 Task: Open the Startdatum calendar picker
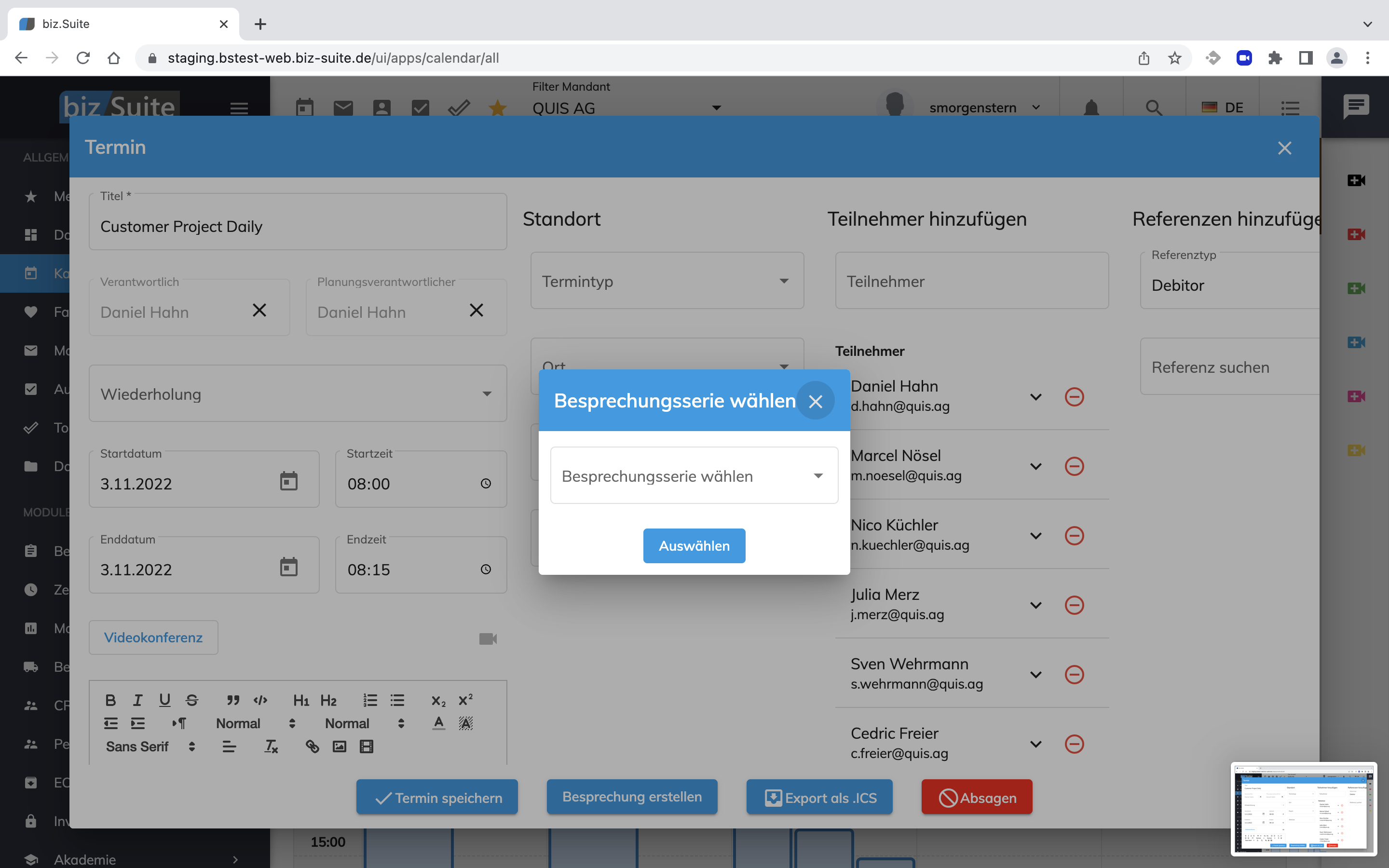pyautogui.click(x=289, y=481)
